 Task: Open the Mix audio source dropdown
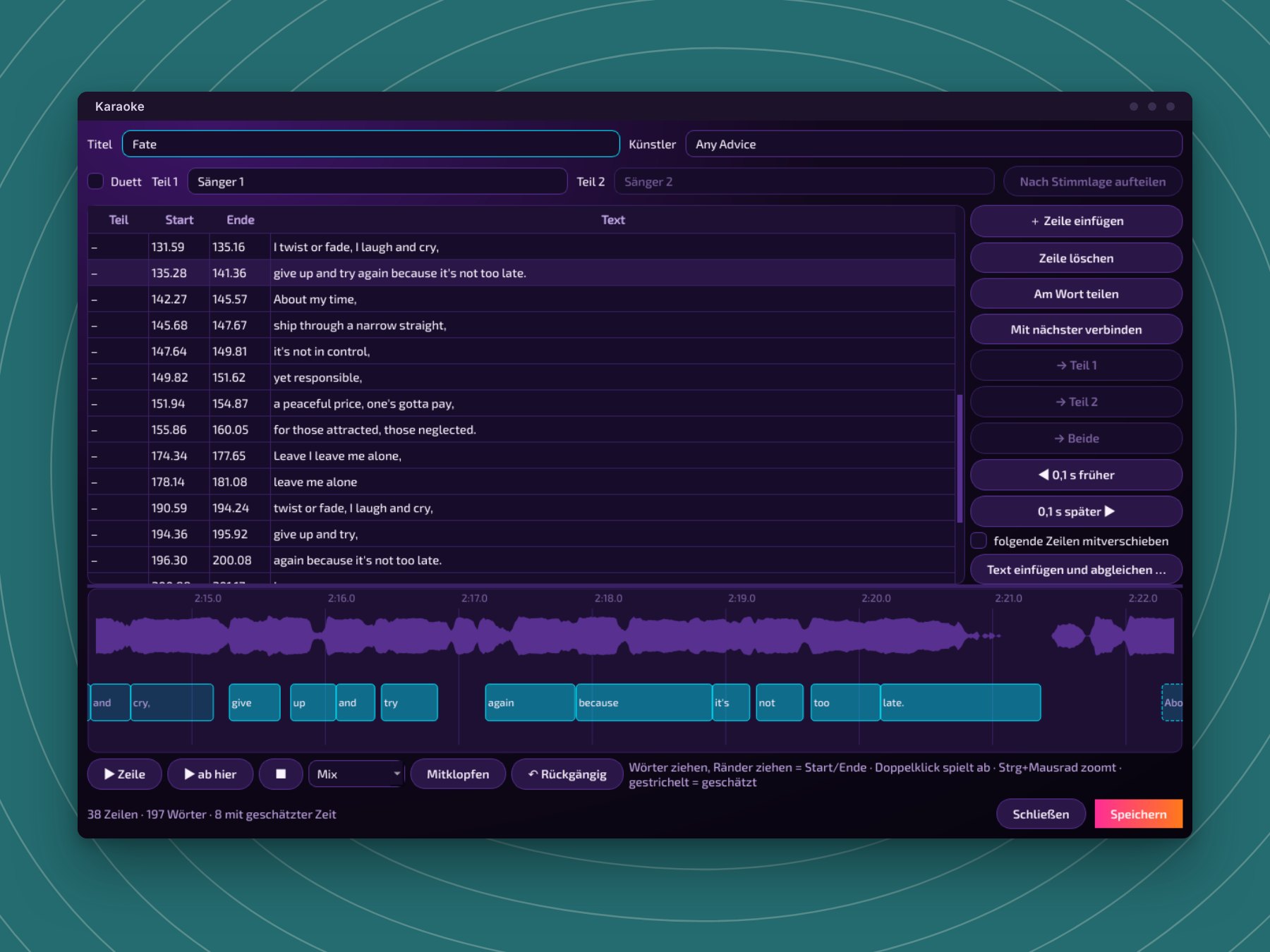pos(356,774)
